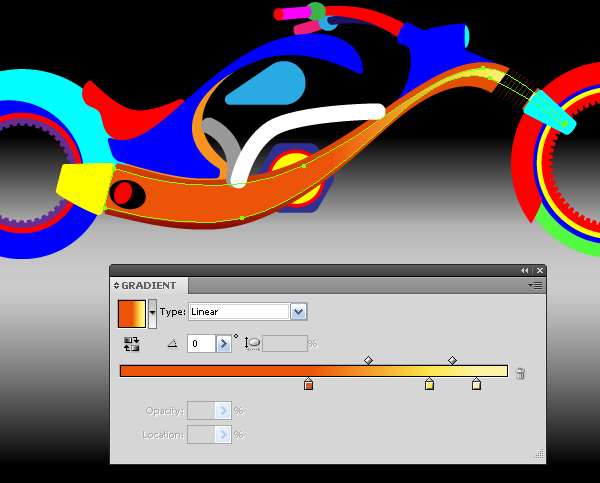Screen dimensions: 600x483
Task: Delete gradient stop with trash icon
Action: point(520,373)
